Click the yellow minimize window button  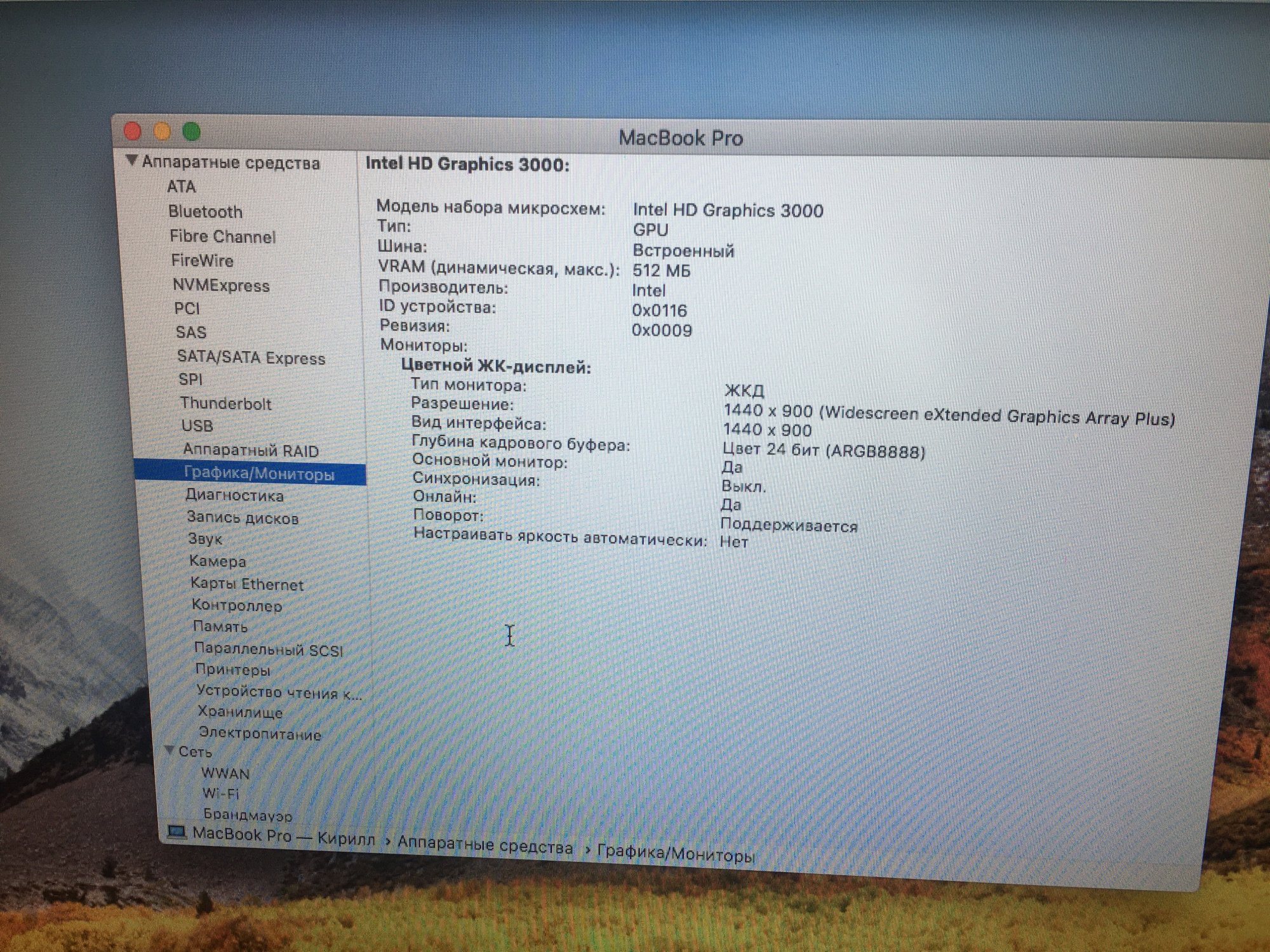(163, 131)
